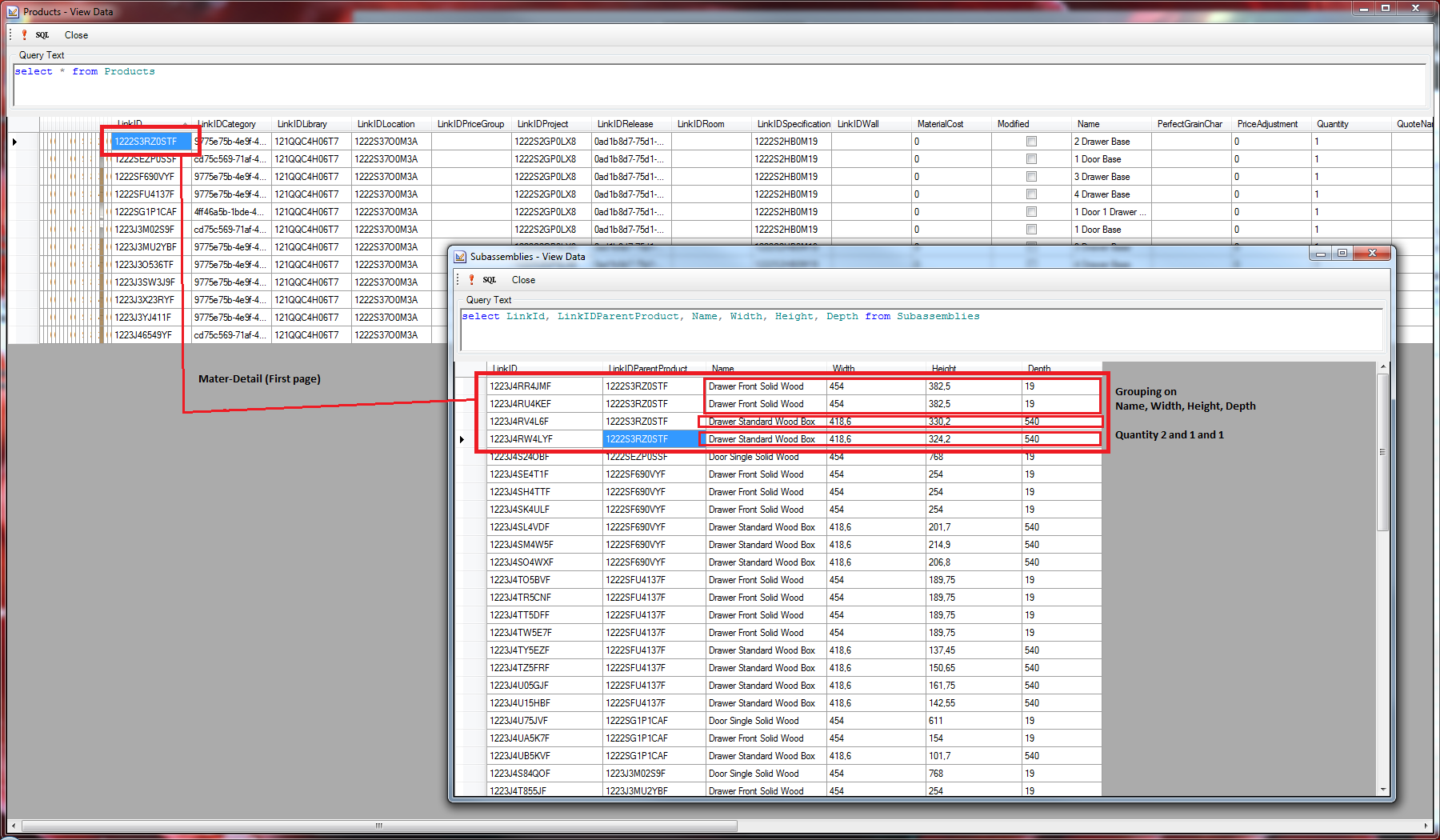Click the Width column header in Subassemblies
The width and height of the screenshot is (1440, 840).
(877, 369)
